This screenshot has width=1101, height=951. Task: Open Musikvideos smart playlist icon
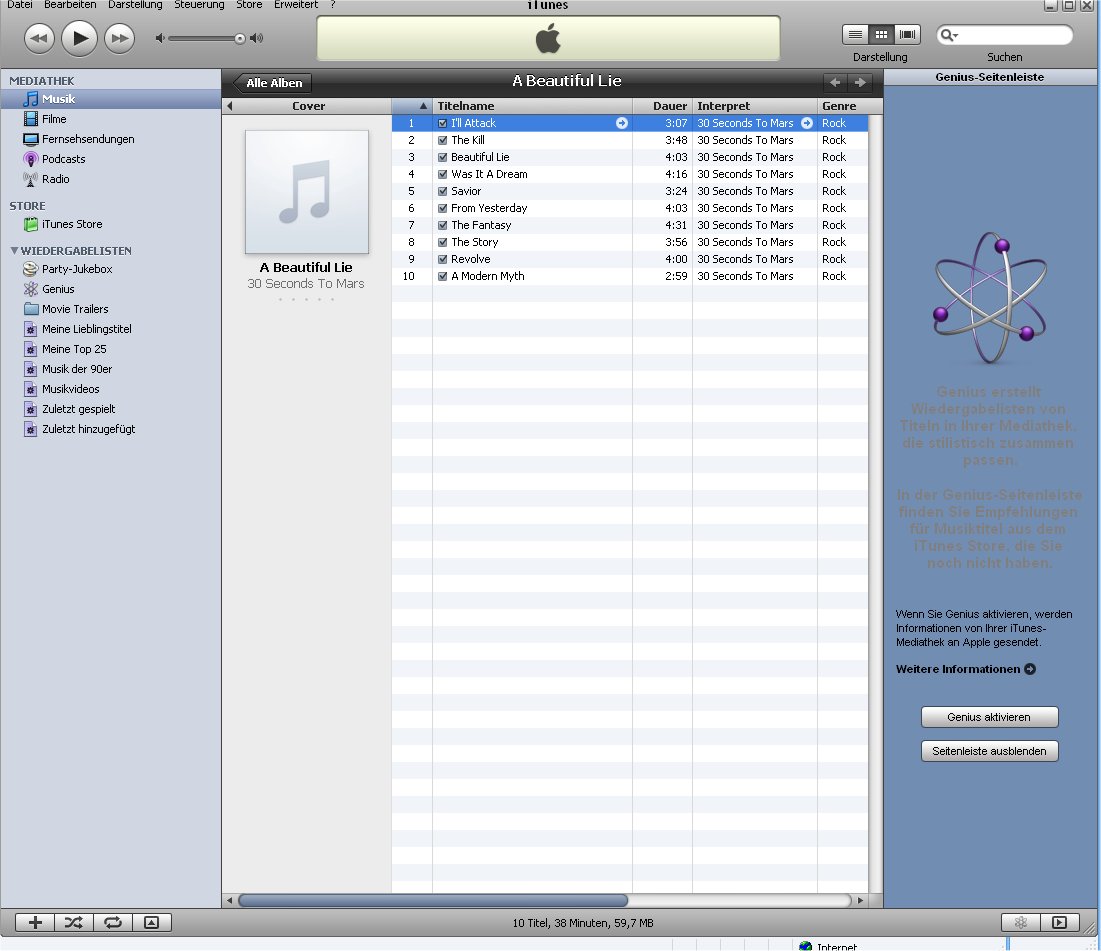tap(30, 389)
